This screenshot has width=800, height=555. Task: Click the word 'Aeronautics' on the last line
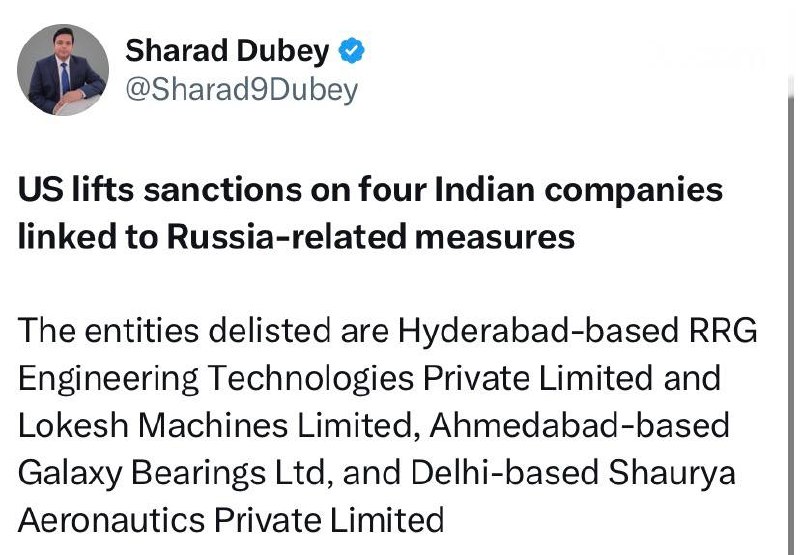111,520
